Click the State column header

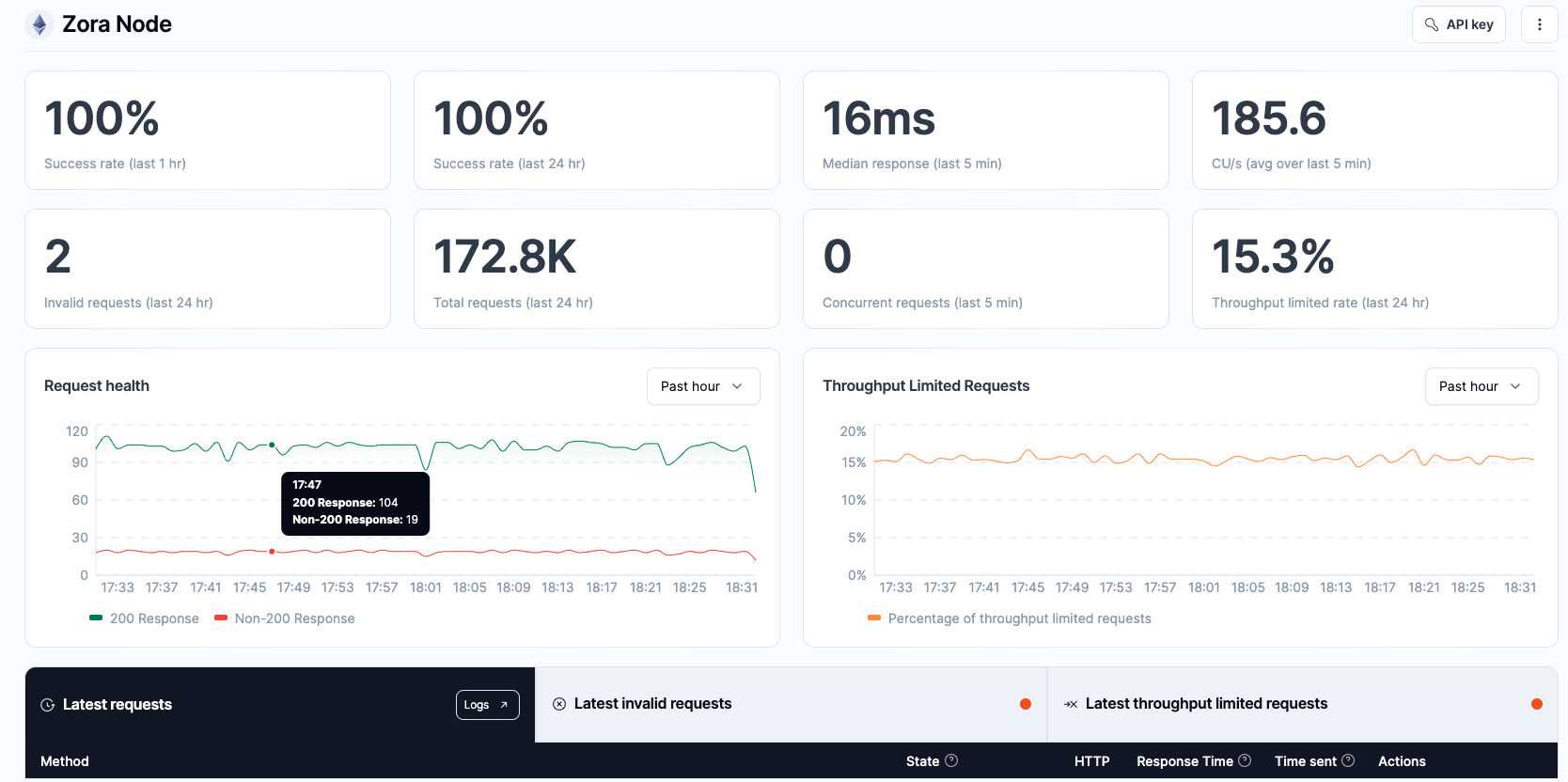[922, 761]
